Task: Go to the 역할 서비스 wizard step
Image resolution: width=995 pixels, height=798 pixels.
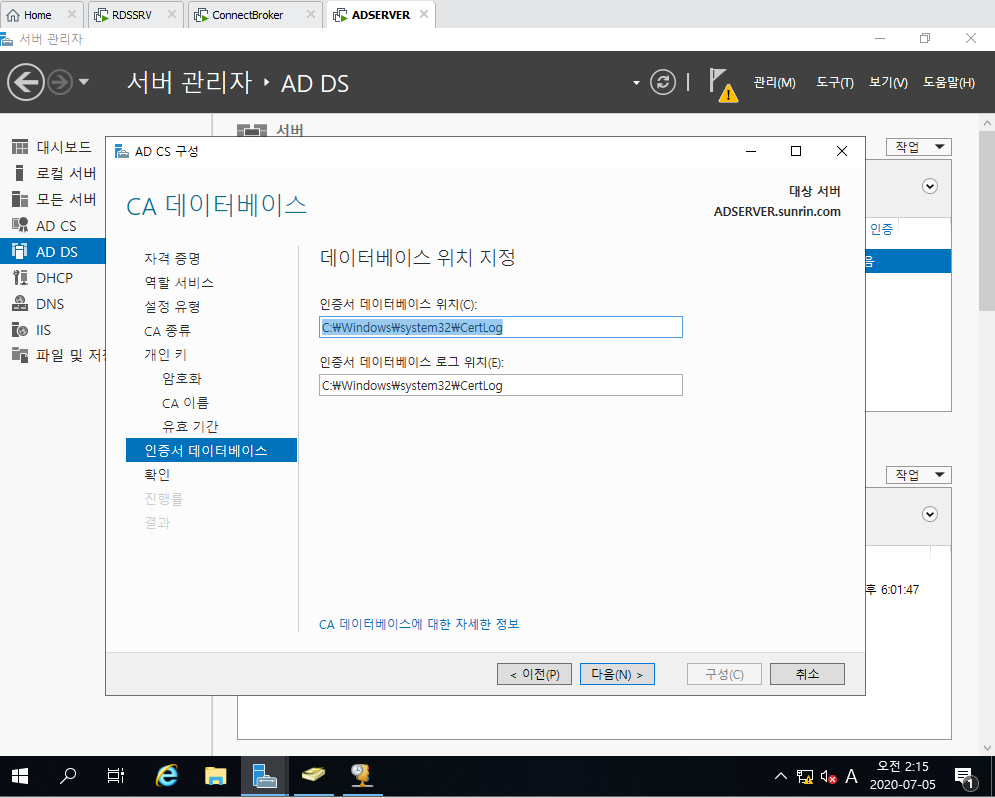Action: point(178,282)
